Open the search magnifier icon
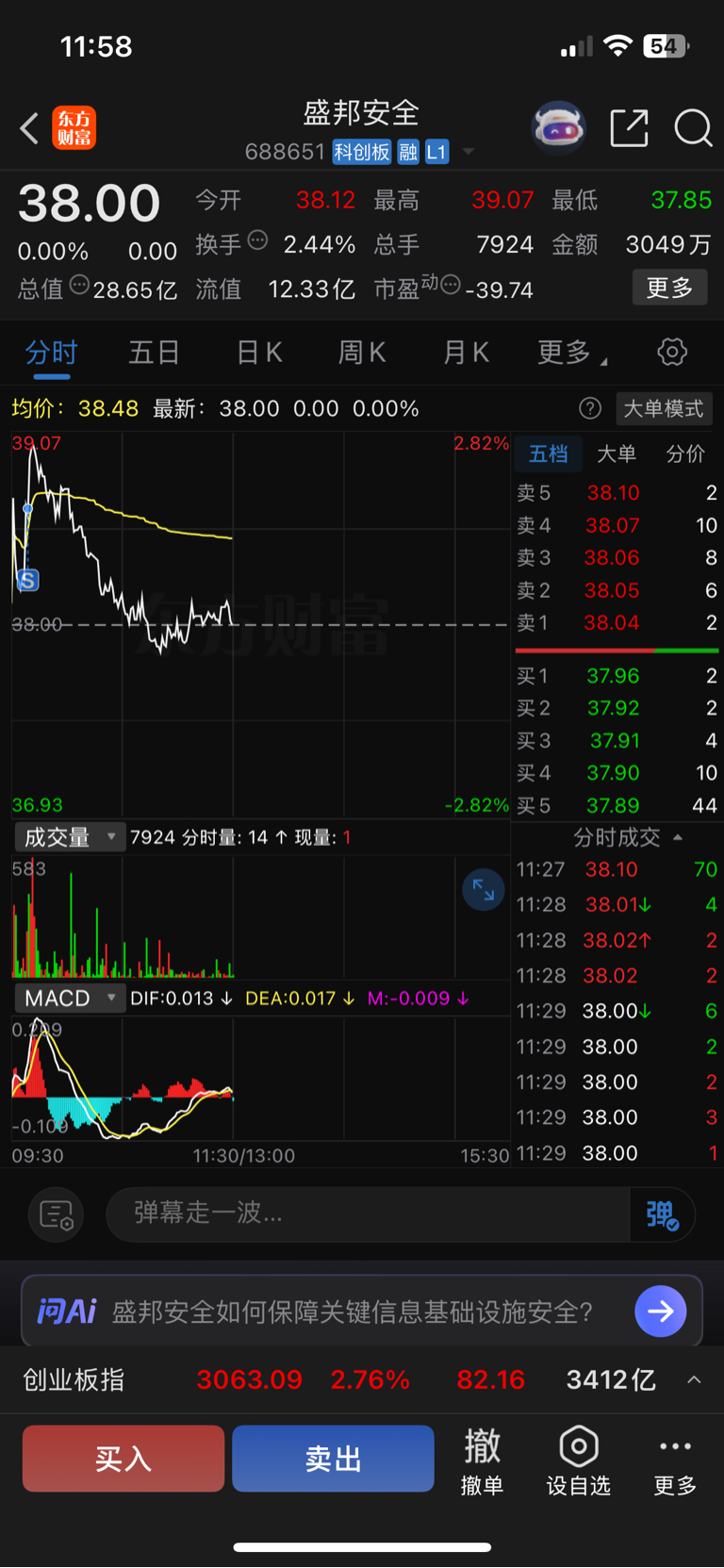 [x=693, y=128]
